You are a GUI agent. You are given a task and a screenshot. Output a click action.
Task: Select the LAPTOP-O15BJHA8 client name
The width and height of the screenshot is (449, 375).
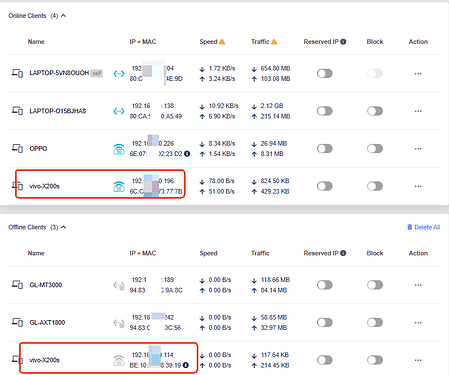[x=58, y=111]
